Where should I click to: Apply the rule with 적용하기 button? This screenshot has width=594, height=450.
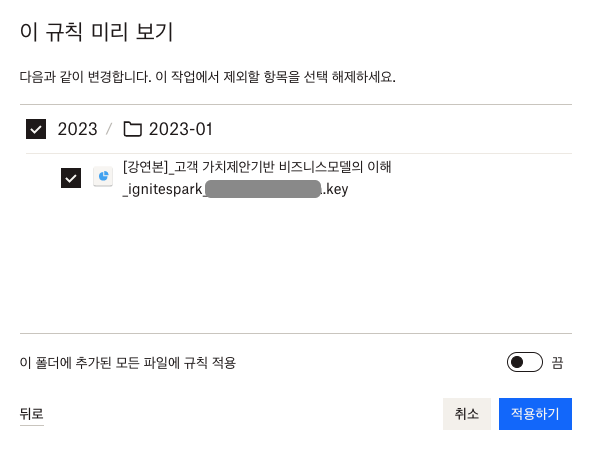[535, 414]
